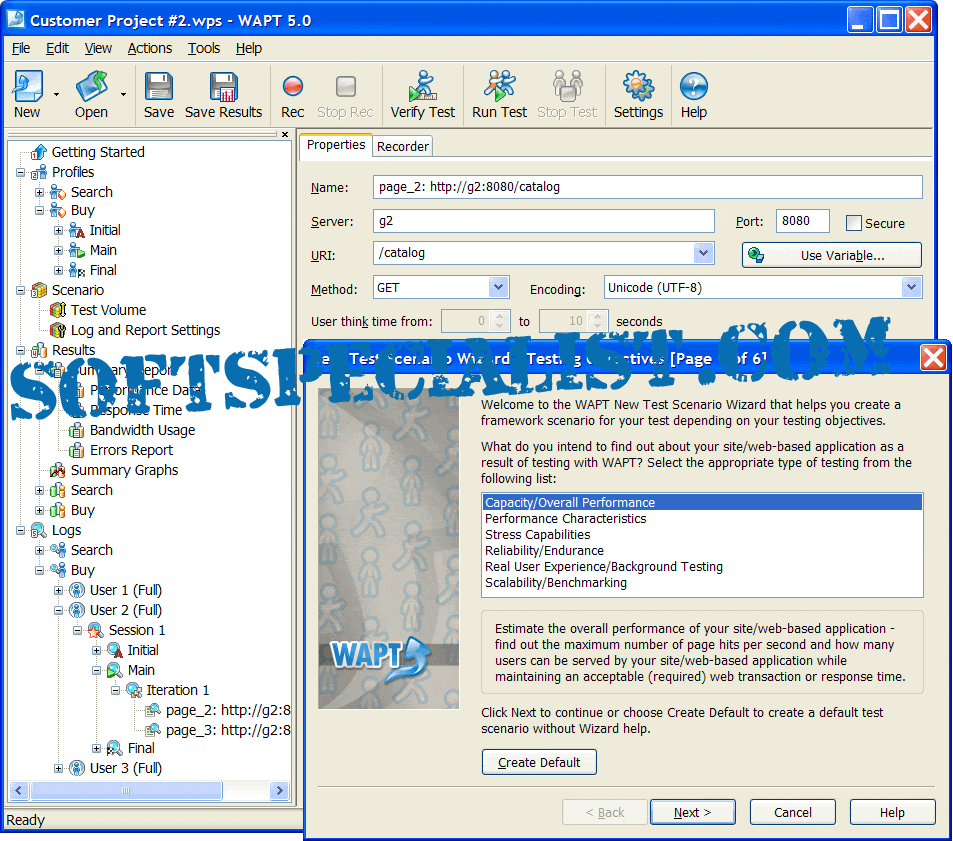Click the Iteration 1 icon
The height and width of the screenshot is (841, 953).
[134, 690]
